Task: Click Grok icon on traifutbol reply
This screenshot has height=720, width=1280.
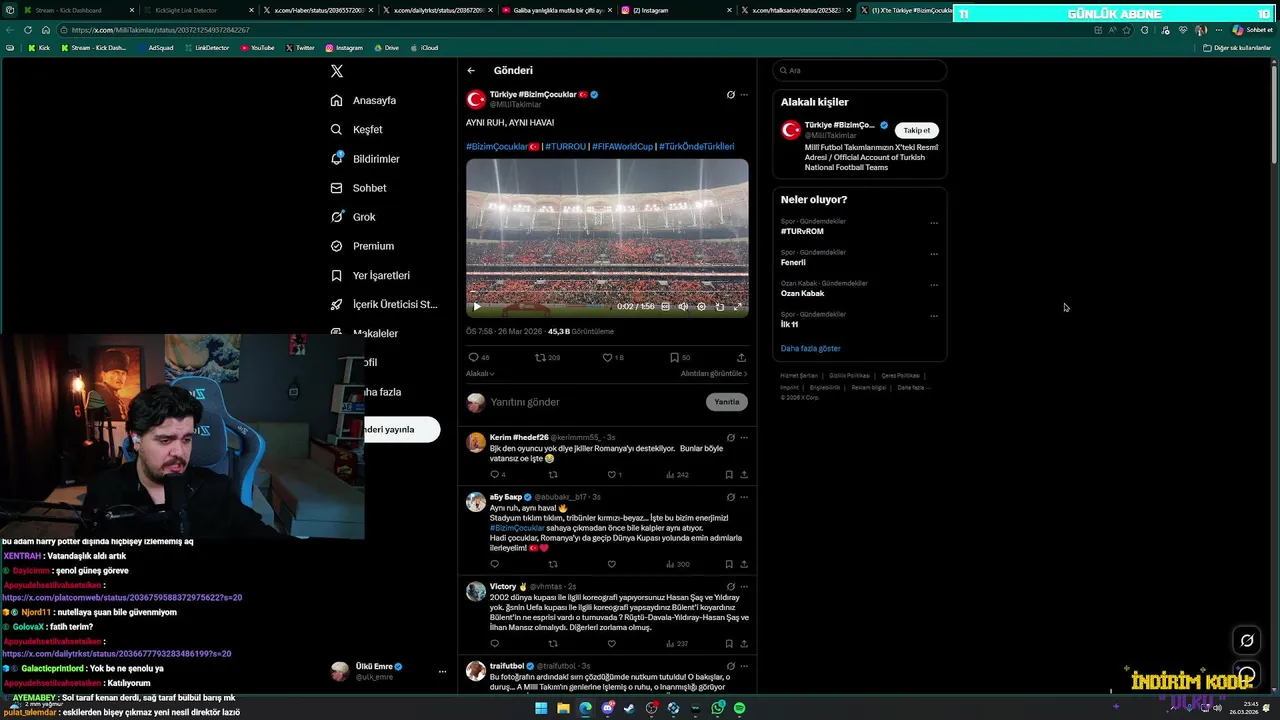Action: coord(730,666)
